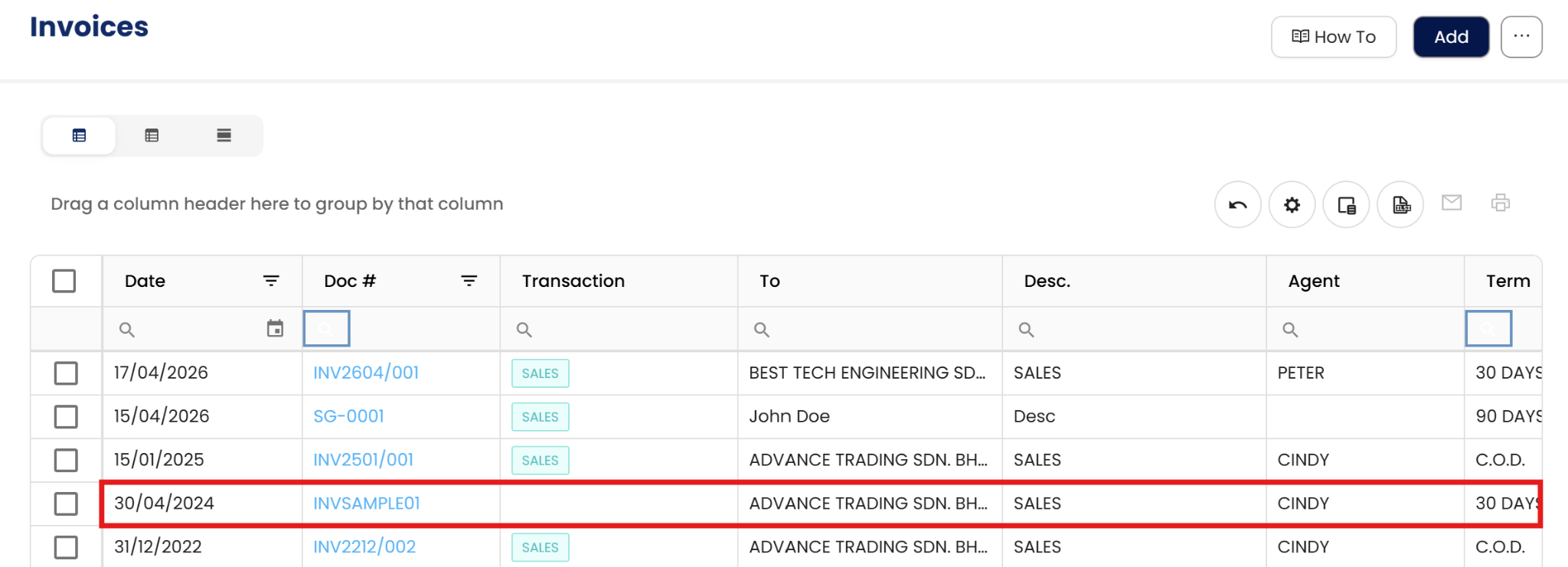Click the three-dots more options button
This screenshot has height=567, width=1568.
[x=1521, y=37]
